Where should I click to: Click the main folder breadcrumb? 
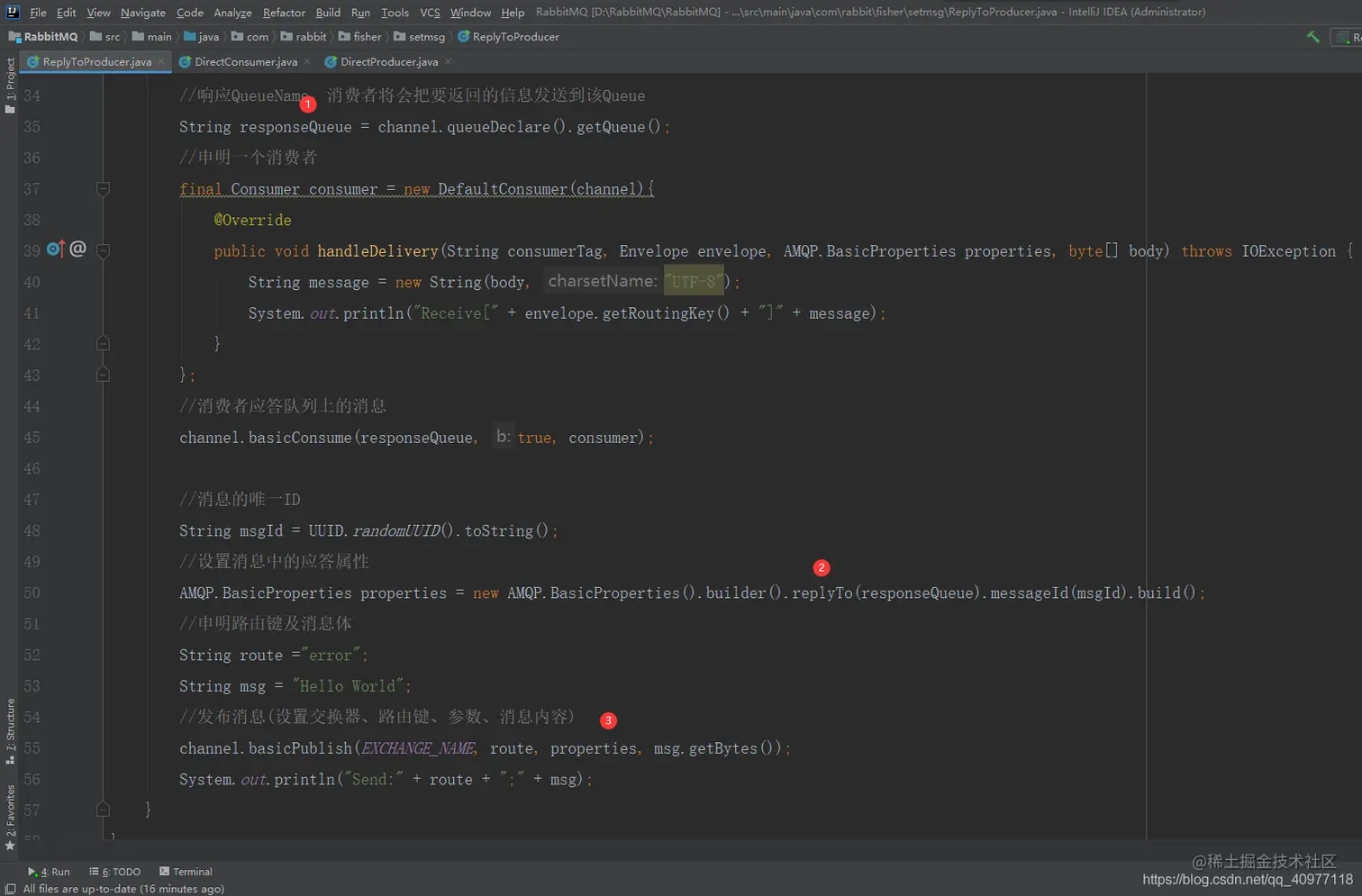tap(152, 37)
